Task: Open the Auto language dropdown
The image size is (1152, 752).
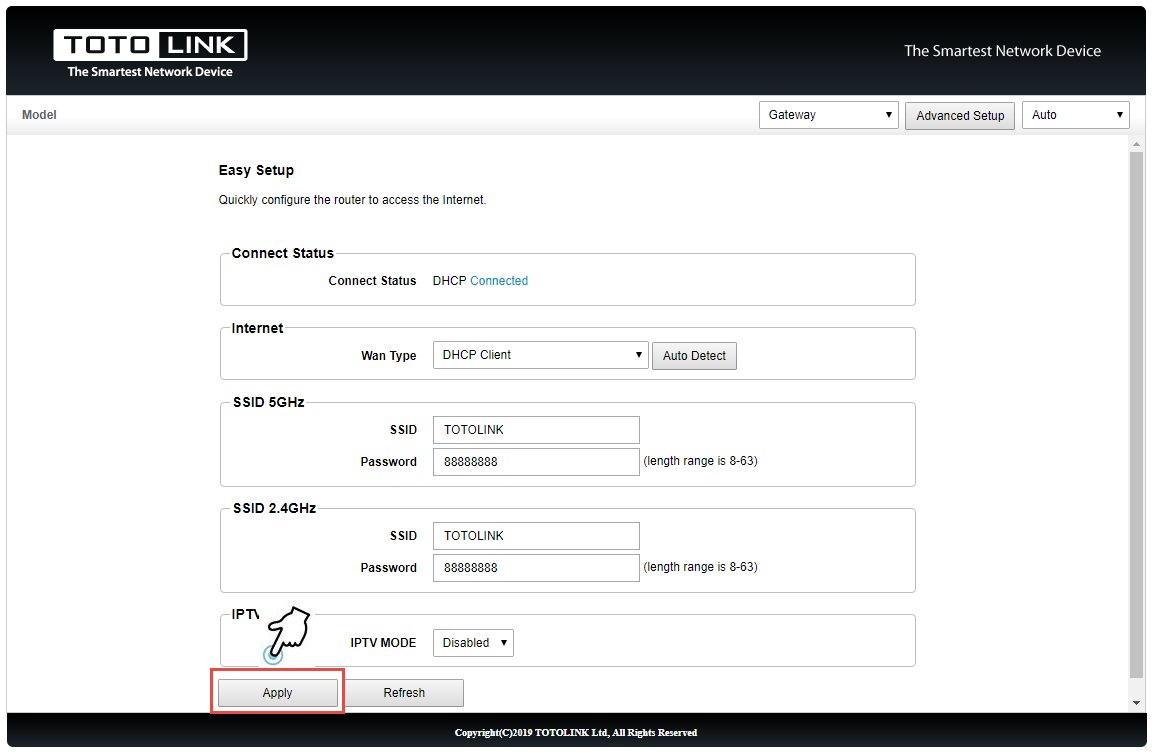Action: (x=1075, y=115)
